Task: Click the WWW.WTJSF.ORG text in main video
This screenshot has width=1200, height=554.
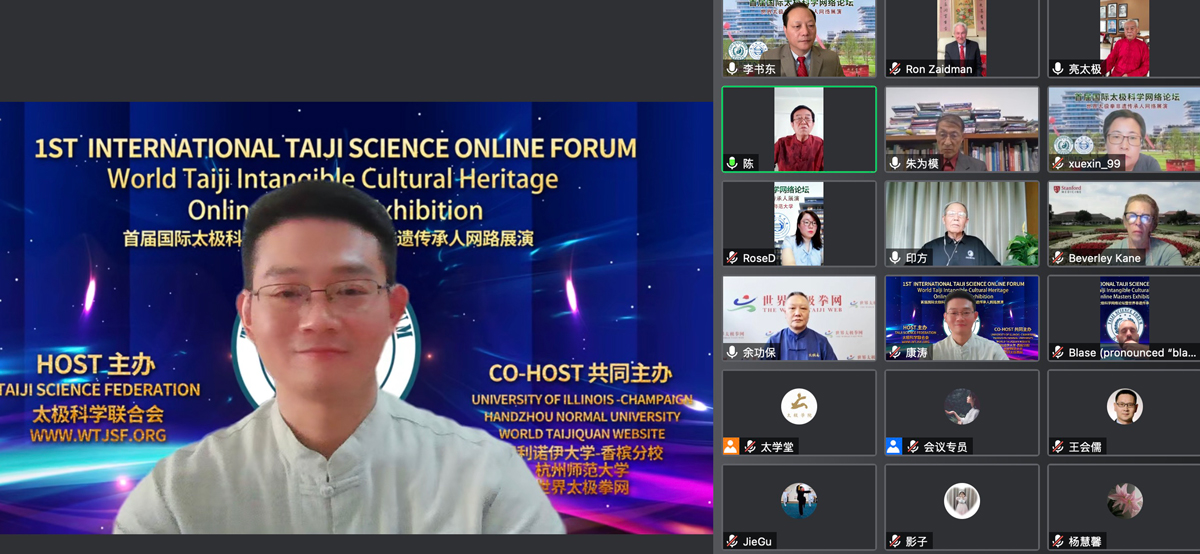Action: click(98, 435)
